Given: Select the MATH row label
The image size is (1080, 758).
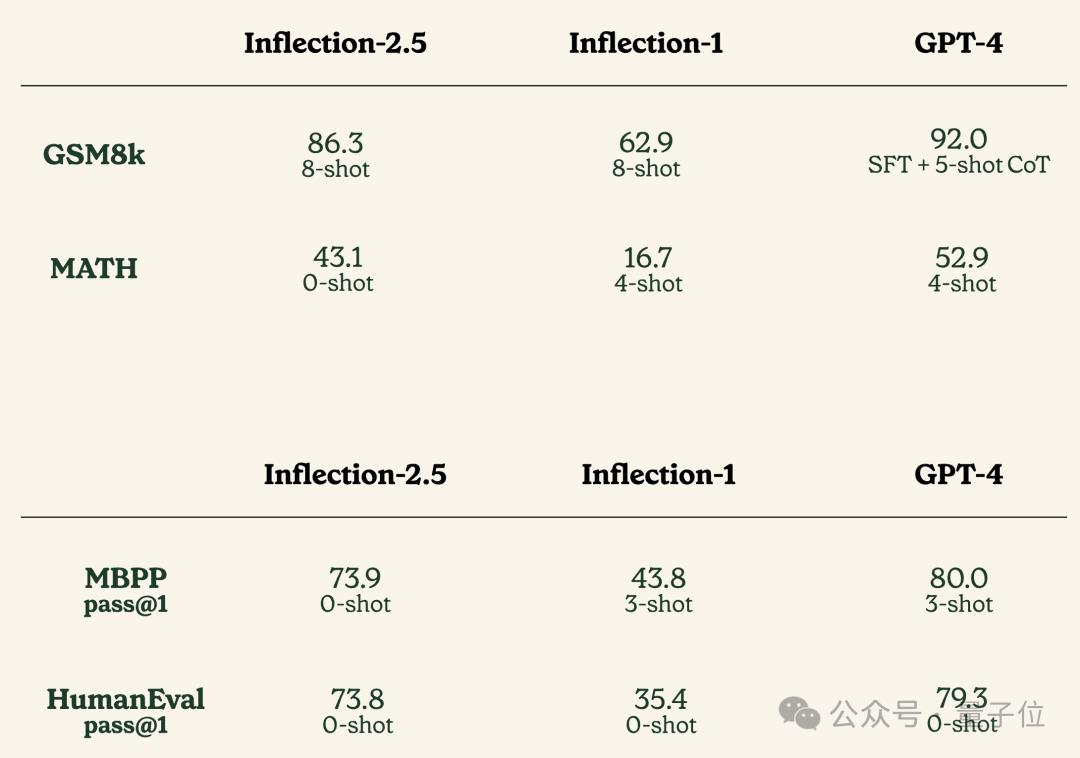Looking at the screenshot, I should pyautogui.click(x=94, y=268).
